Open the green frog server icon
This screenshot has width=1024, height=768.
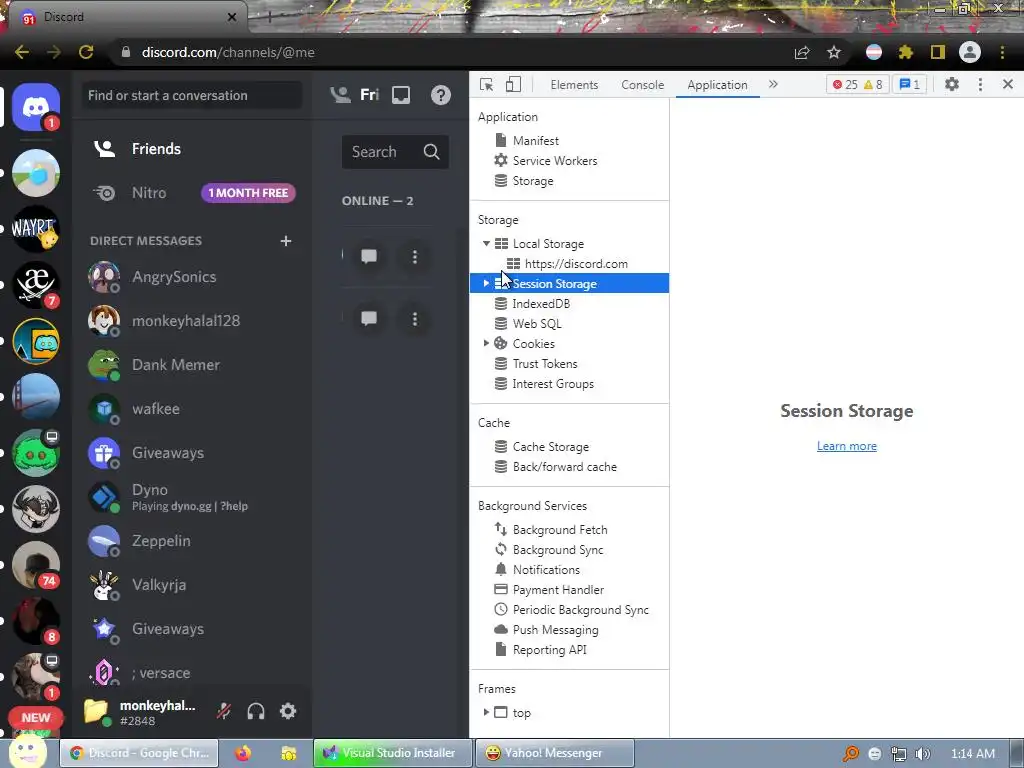point(36,453)
